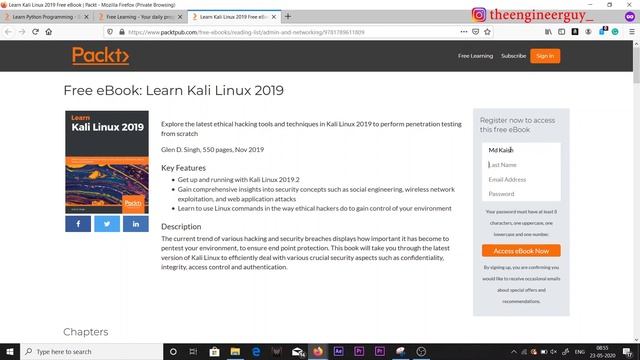Click the orange Sign In button
The height and width of the screenshot is (360, 640).
coord(545,56)
